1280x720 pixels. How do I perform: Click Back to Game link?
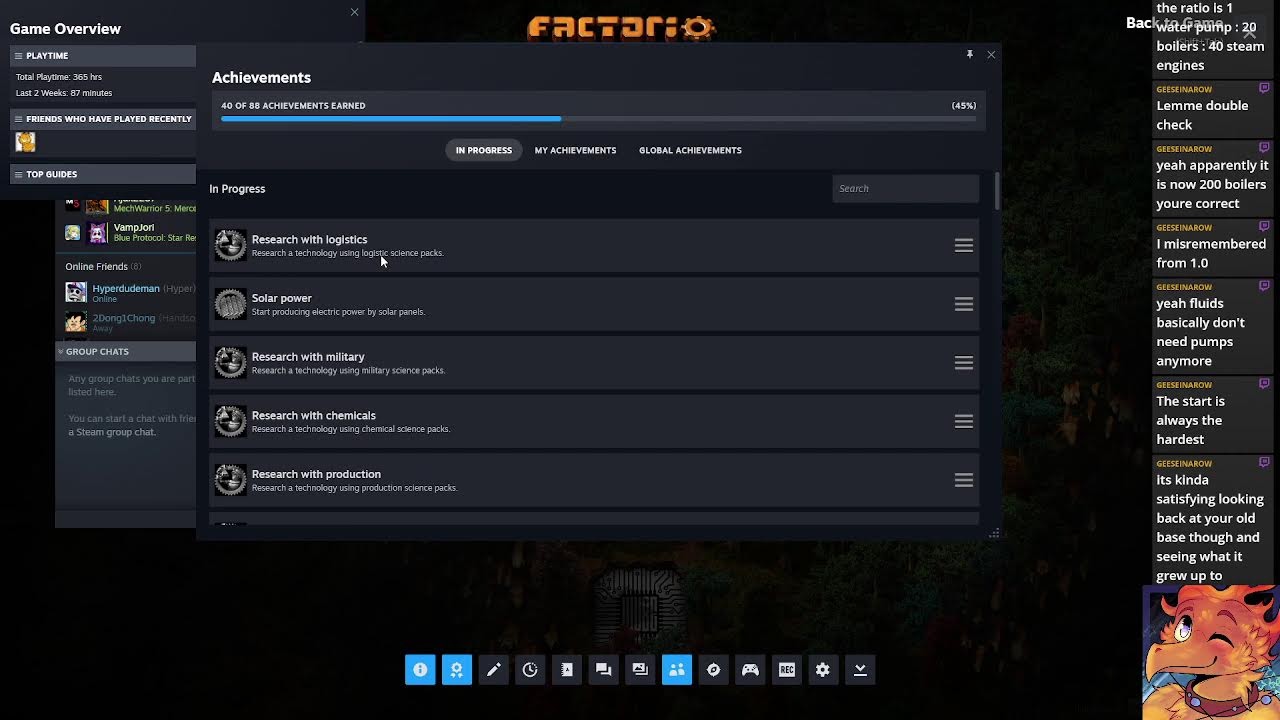pos(1174,23)
